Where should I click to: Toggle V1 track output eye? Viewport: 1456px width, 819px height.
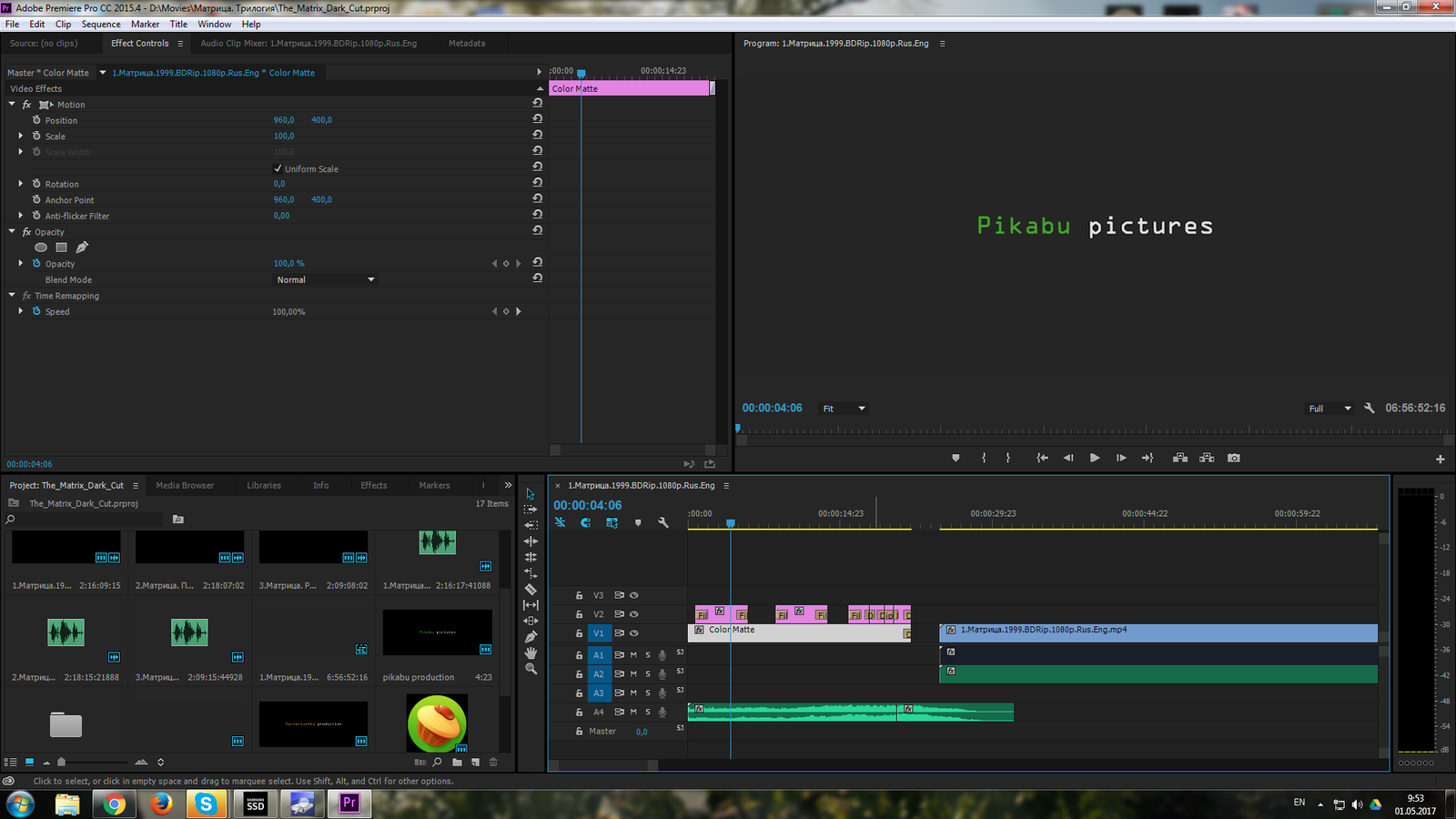(x=634, y=633)
